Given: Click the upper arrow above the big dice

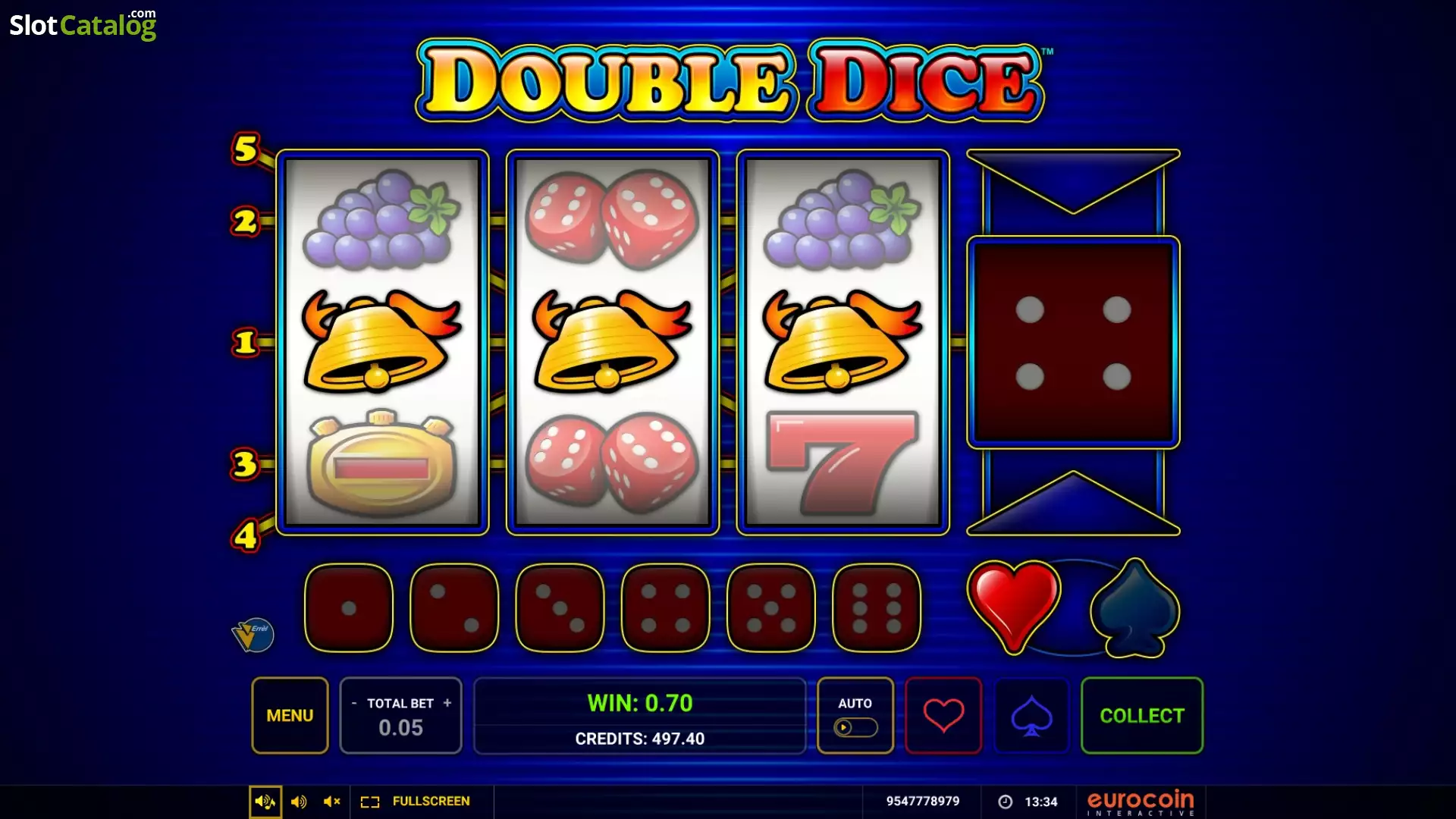Looking at the screenshot, I should (x=1073, y=182).
